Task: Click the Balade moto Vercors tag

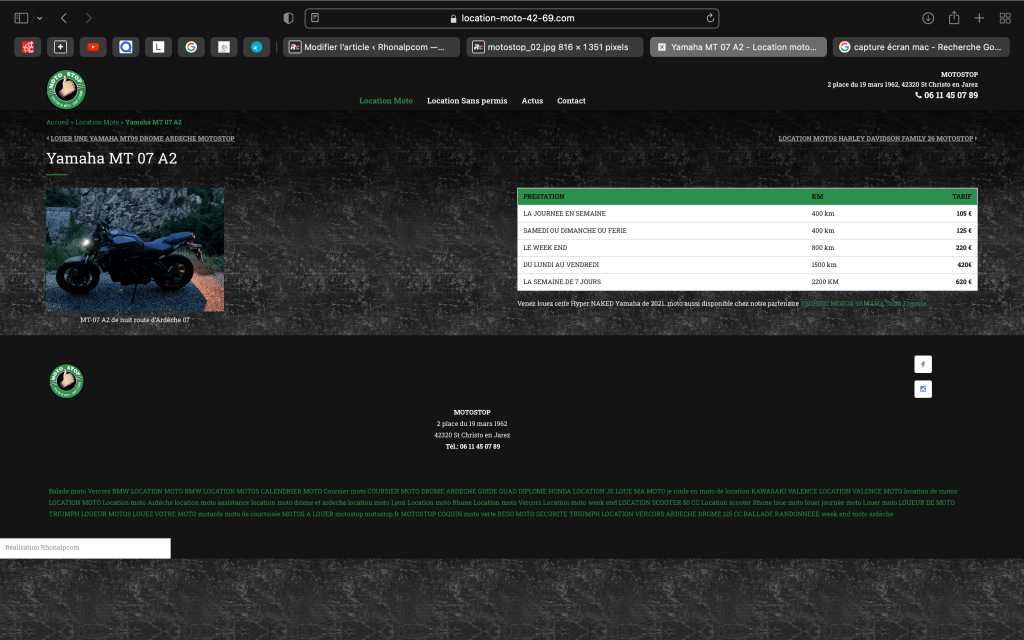Action: (79, 491)
